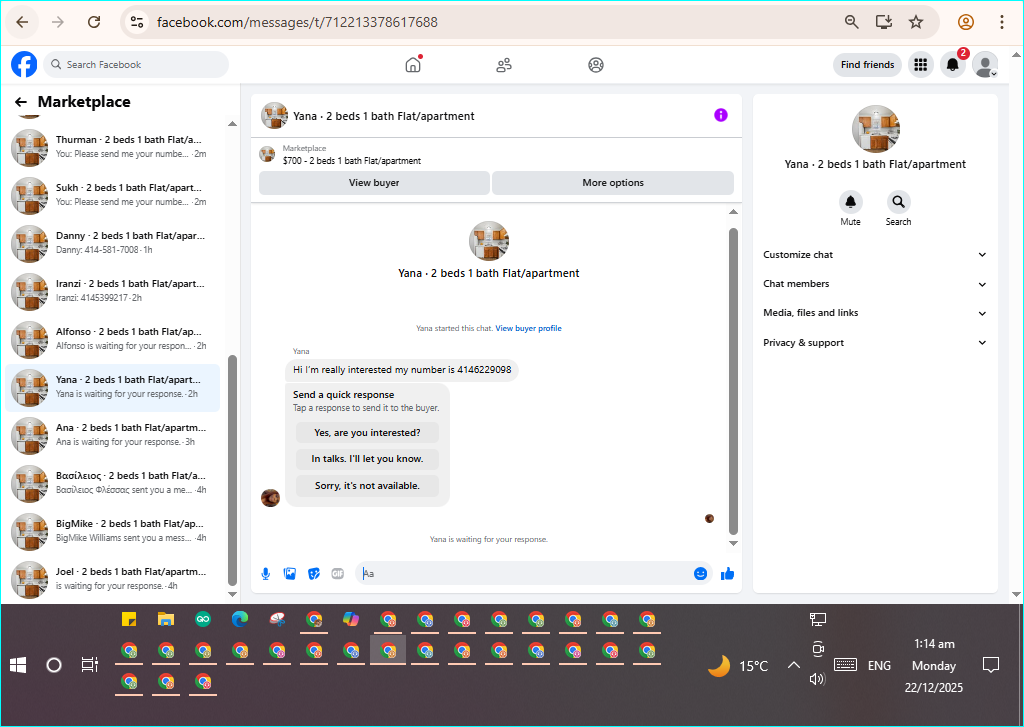Open BigMike's conversation in the list
This screenshot has height=727, width=1024.
coord(112,531)
